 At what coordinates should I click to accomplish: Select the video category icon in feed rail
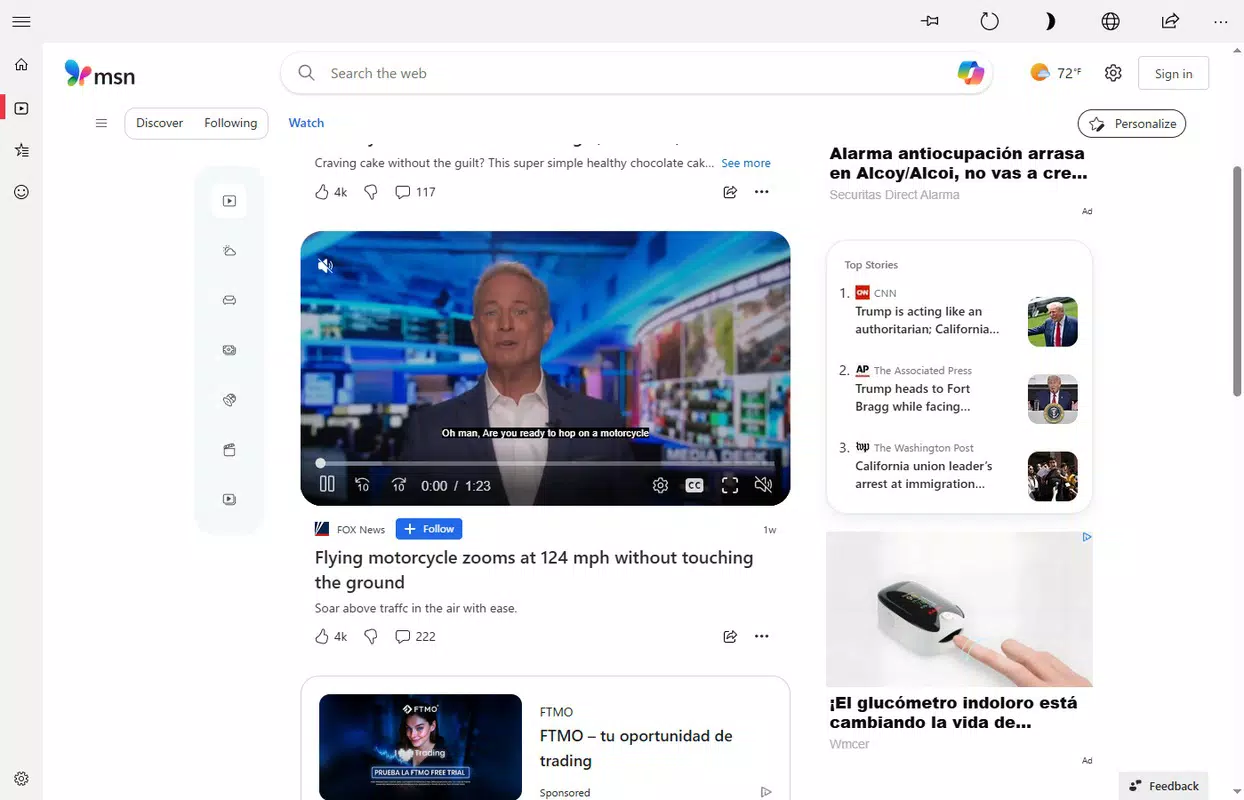[x=229, y=201]
